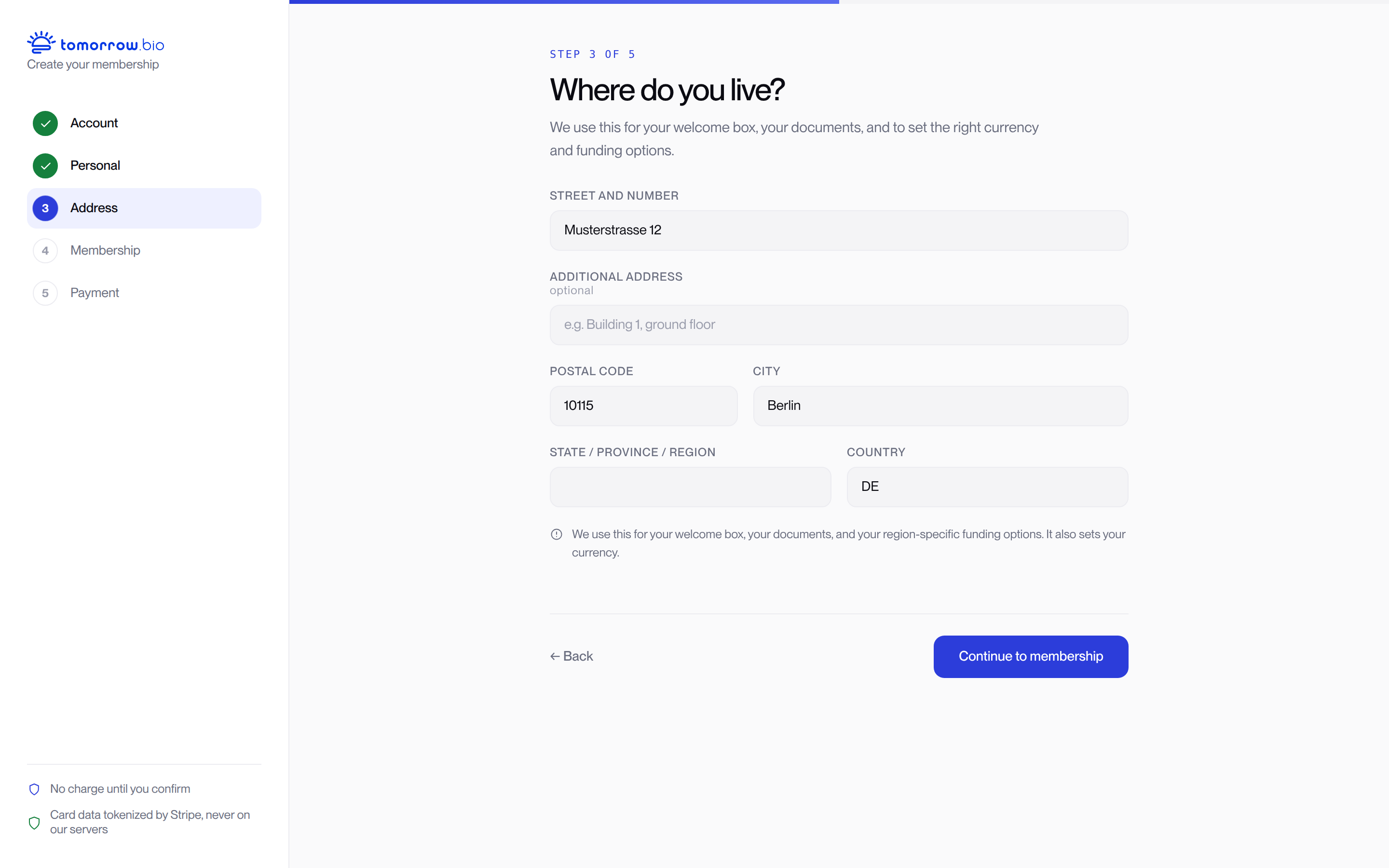1389x868 pixels.
Task: Click the 'COUNTRY' label
Action: [x=876, y=452]
